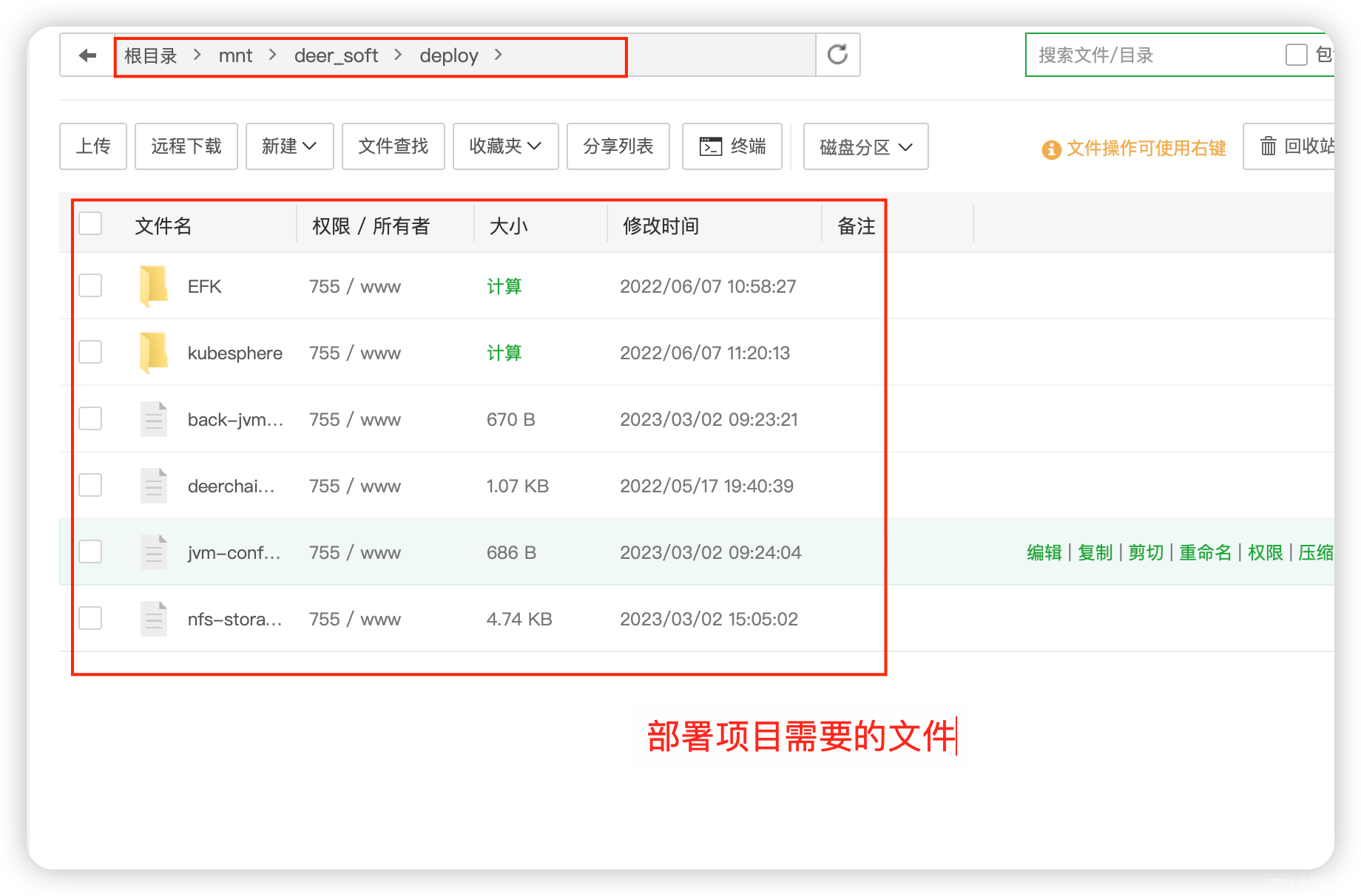Go to deer_soft in breadcrumb

tap(336, 56)
